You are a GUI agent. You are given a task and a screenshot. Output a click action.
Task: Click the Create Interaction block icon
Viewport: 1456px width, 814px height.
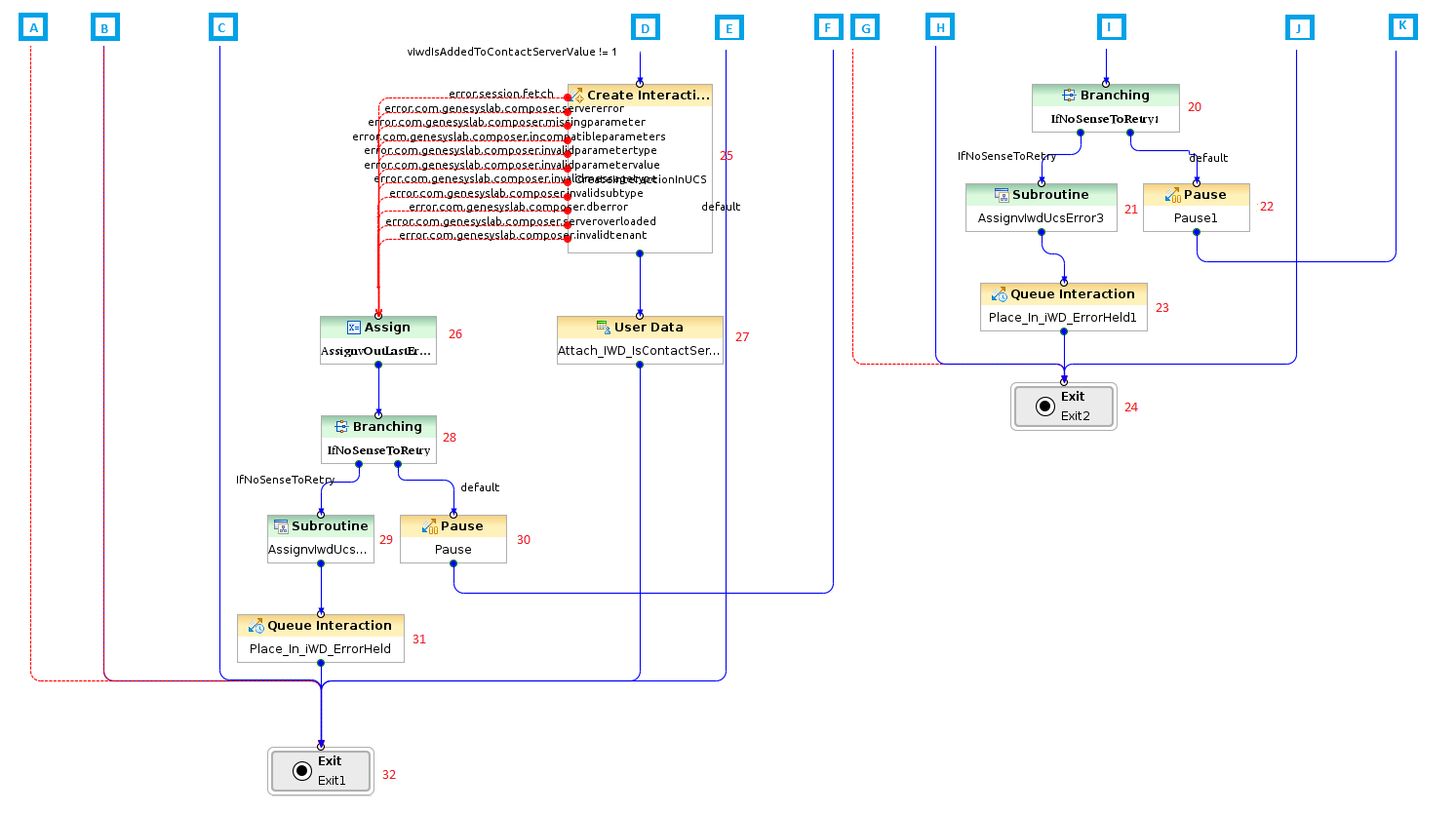point(576,96)
